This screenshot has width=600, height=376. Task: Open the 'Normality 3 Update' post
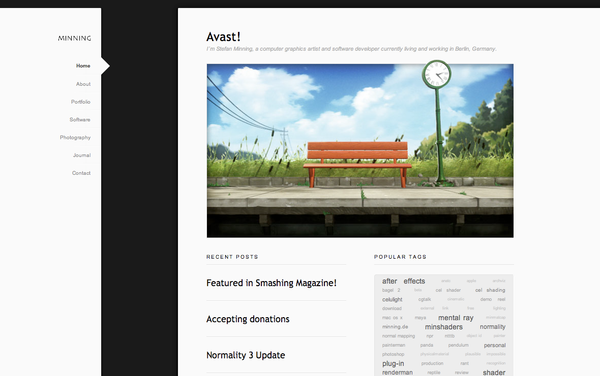tap(245, 355)
